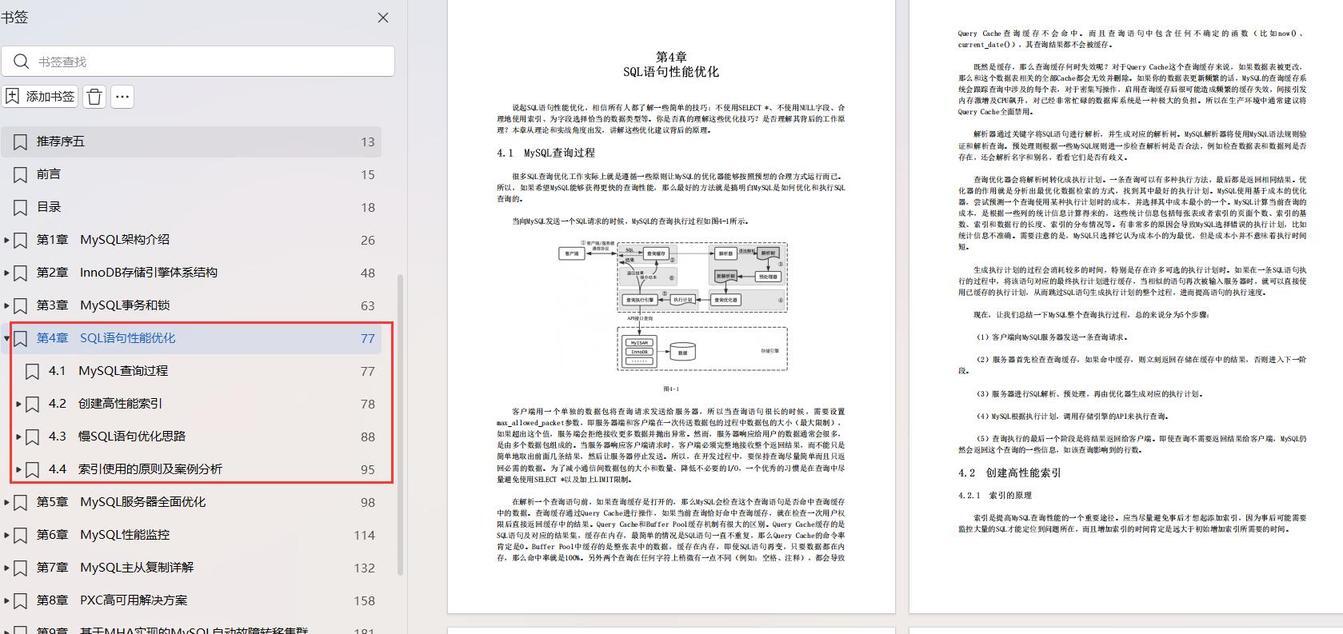Click bookmark icon beside 第4章

[20, 338]
